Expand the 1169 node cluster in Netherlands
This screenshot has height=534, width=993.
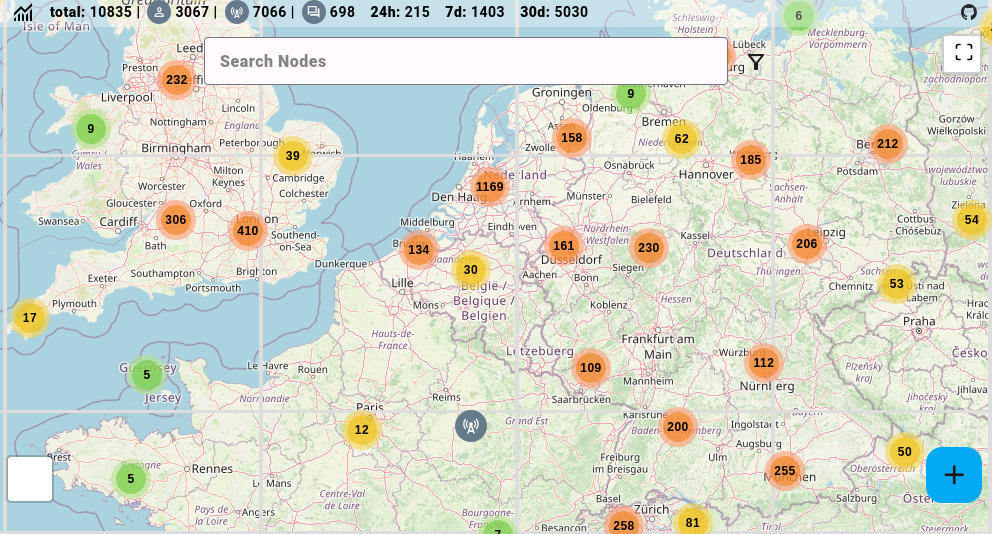pyautogui.click(x=490, y=187)
